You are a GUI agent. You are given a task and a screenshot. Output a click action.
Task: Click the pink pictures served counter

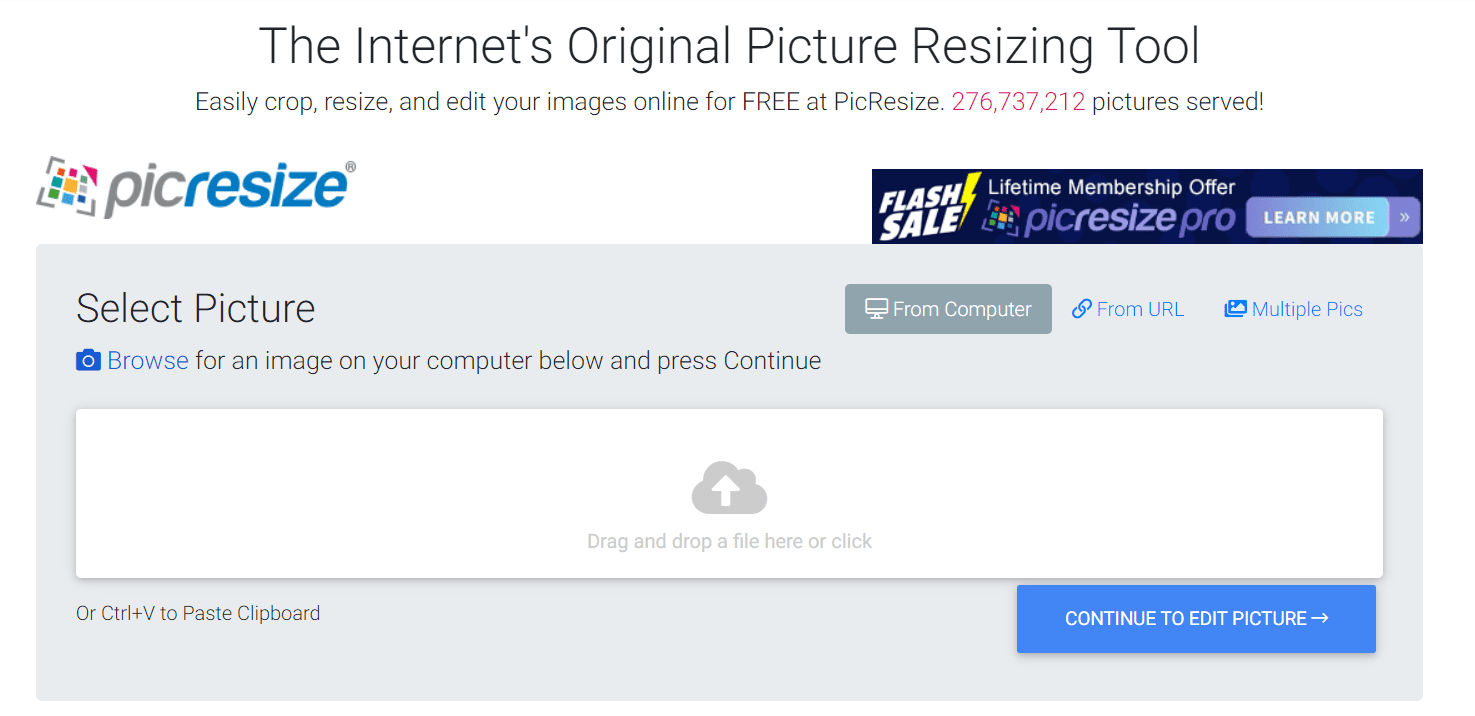pos(1018,102)
